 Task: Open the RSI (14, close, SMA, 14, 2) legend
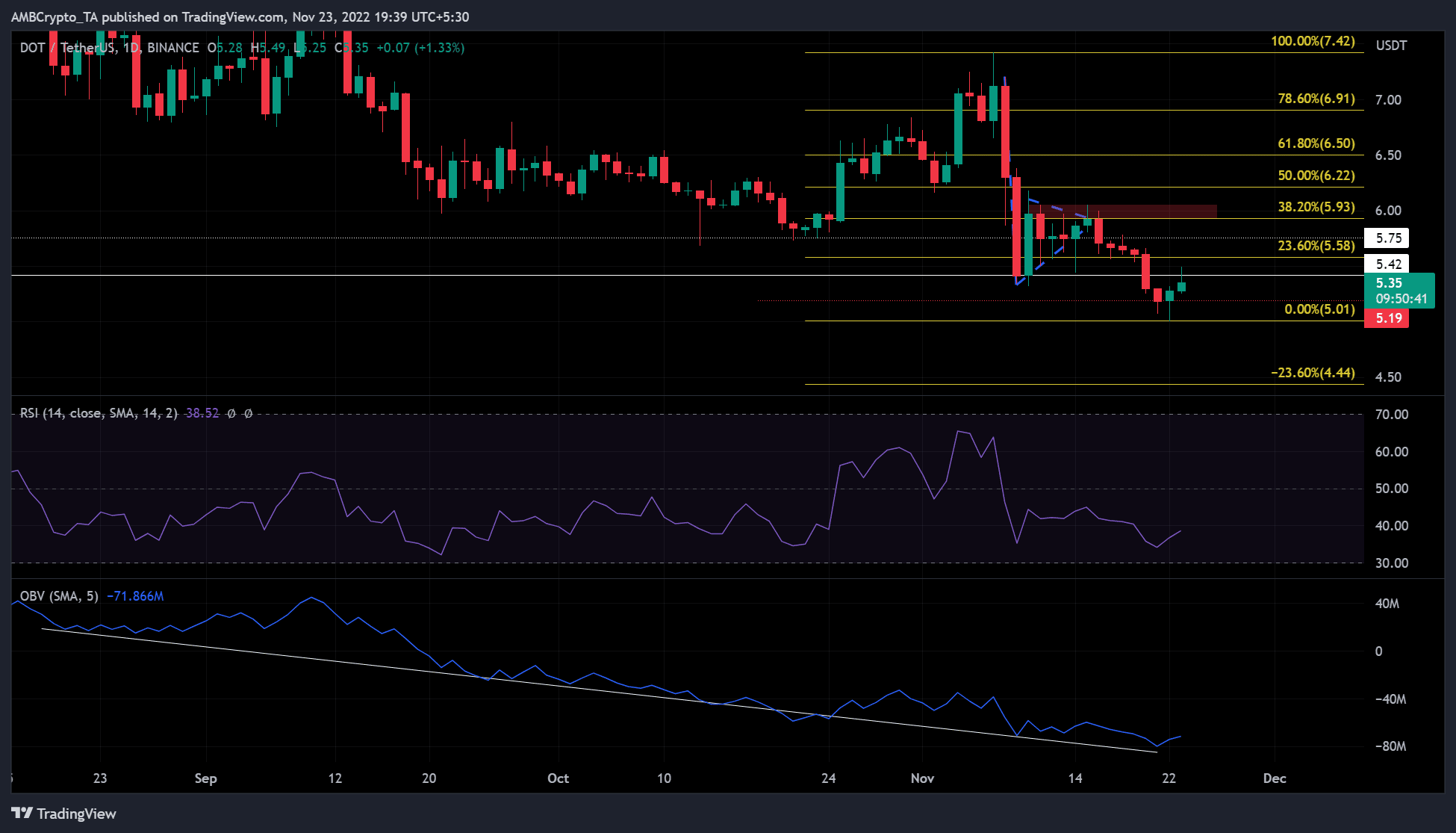point(99,413)
